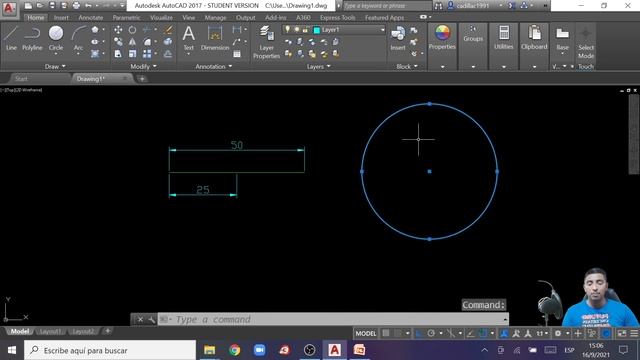Click the Insert block tool
This screenshot has width=640, height=360.
pyautogui.click(x=398, y=38)
